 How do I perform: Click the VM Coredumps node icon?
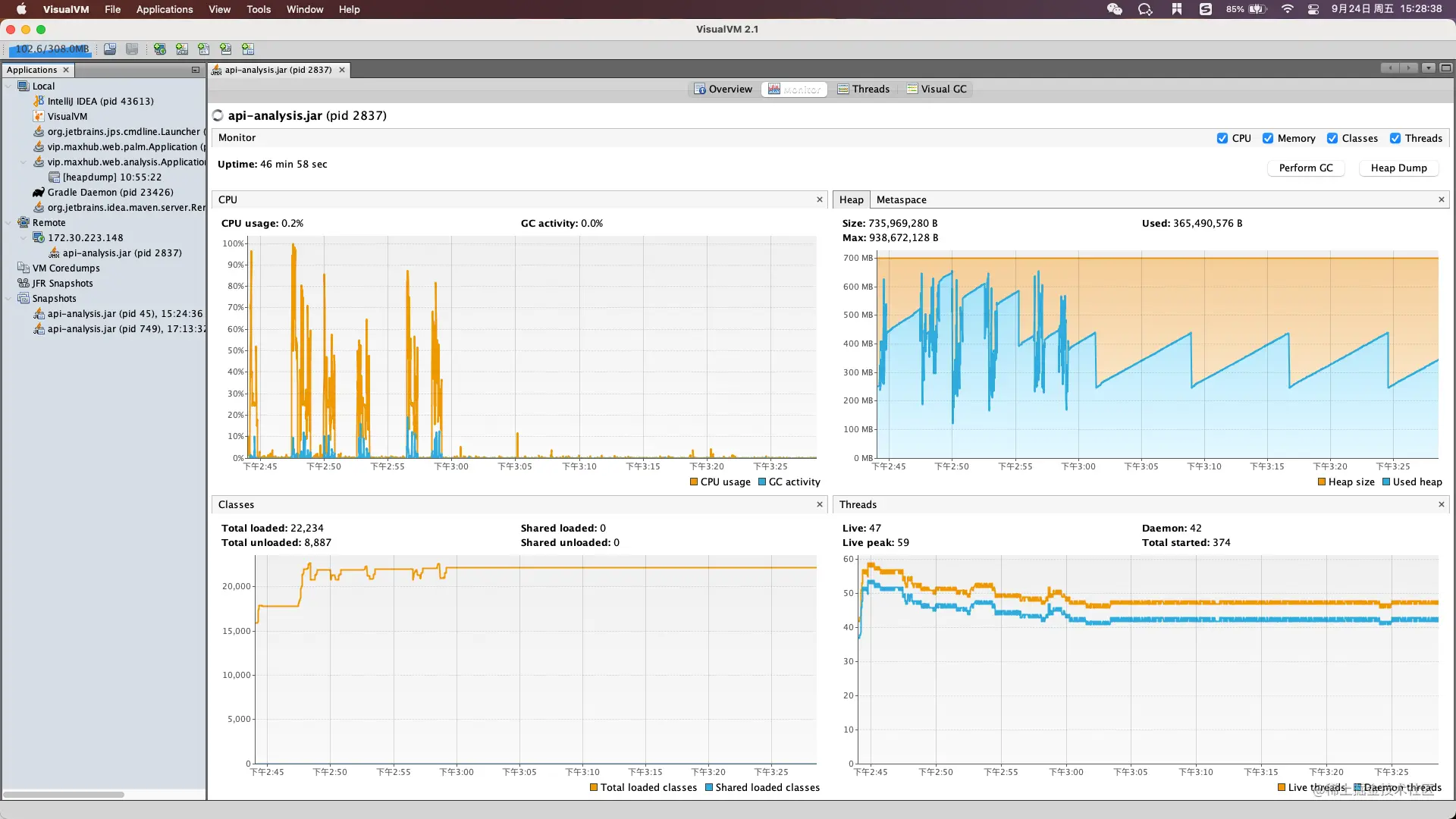point(24,268)
